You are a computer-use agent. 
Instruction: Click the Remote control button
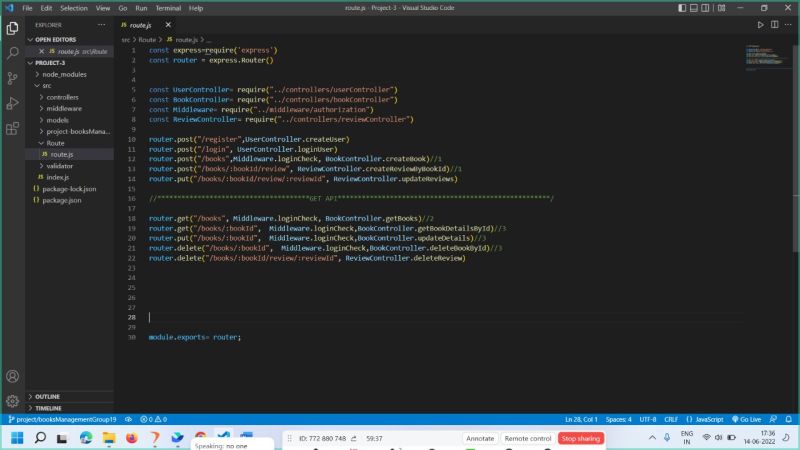pyautogui.click(x=527, y=438)
